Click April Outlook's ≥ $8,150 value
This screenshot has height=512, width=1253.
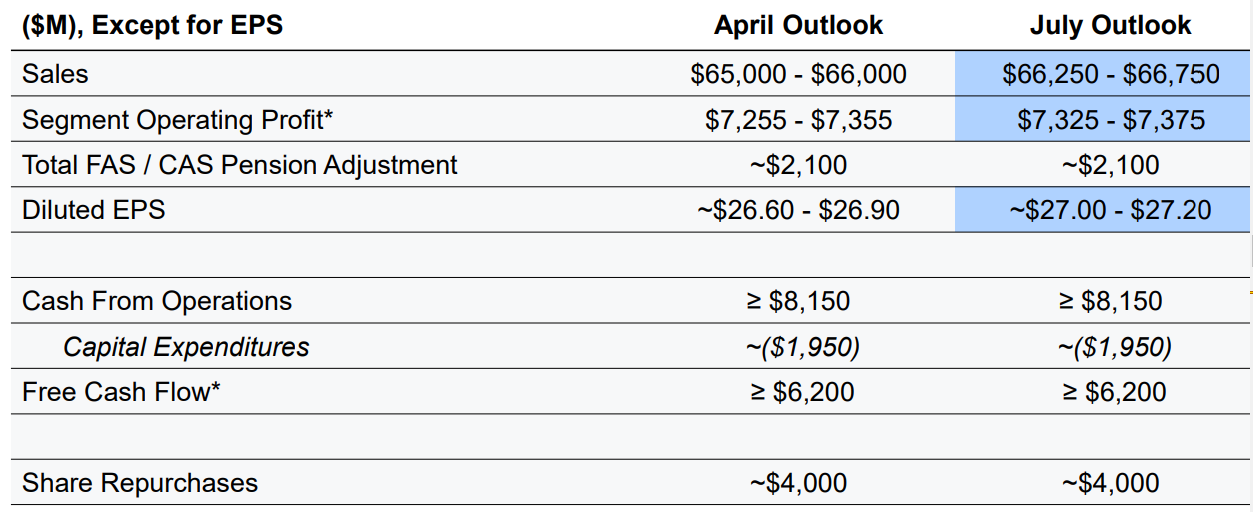point(800,301)
